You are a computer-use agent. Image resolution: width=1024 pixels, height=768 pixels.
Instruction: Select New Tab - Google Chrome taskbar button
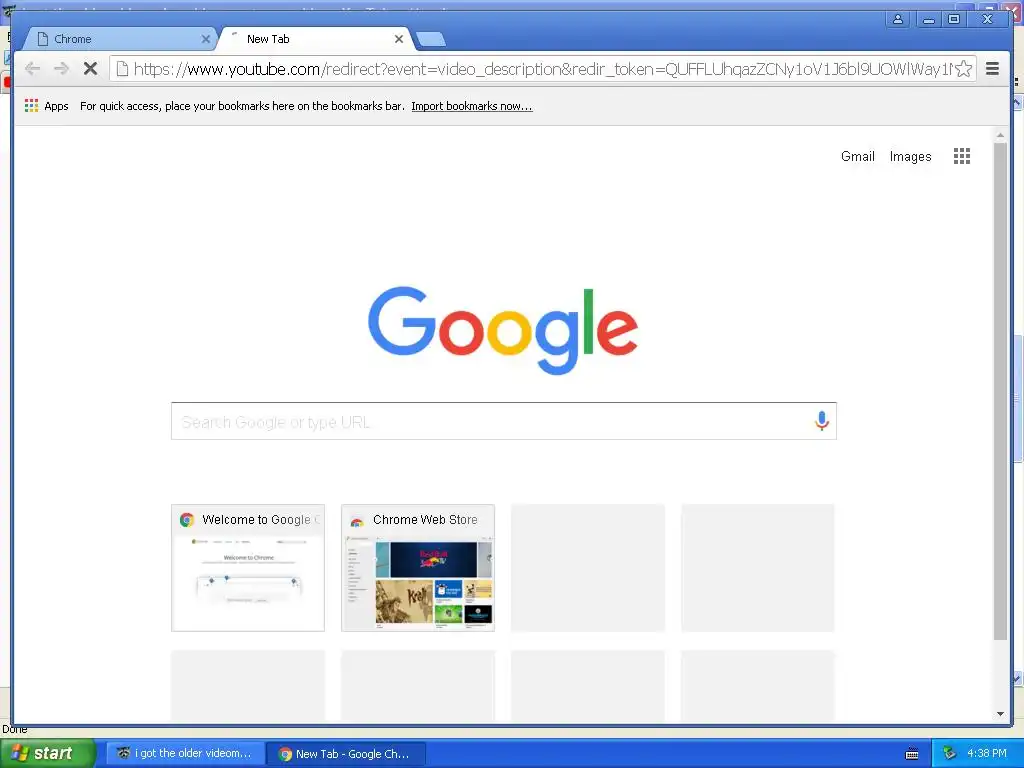[x=346, y=754]
